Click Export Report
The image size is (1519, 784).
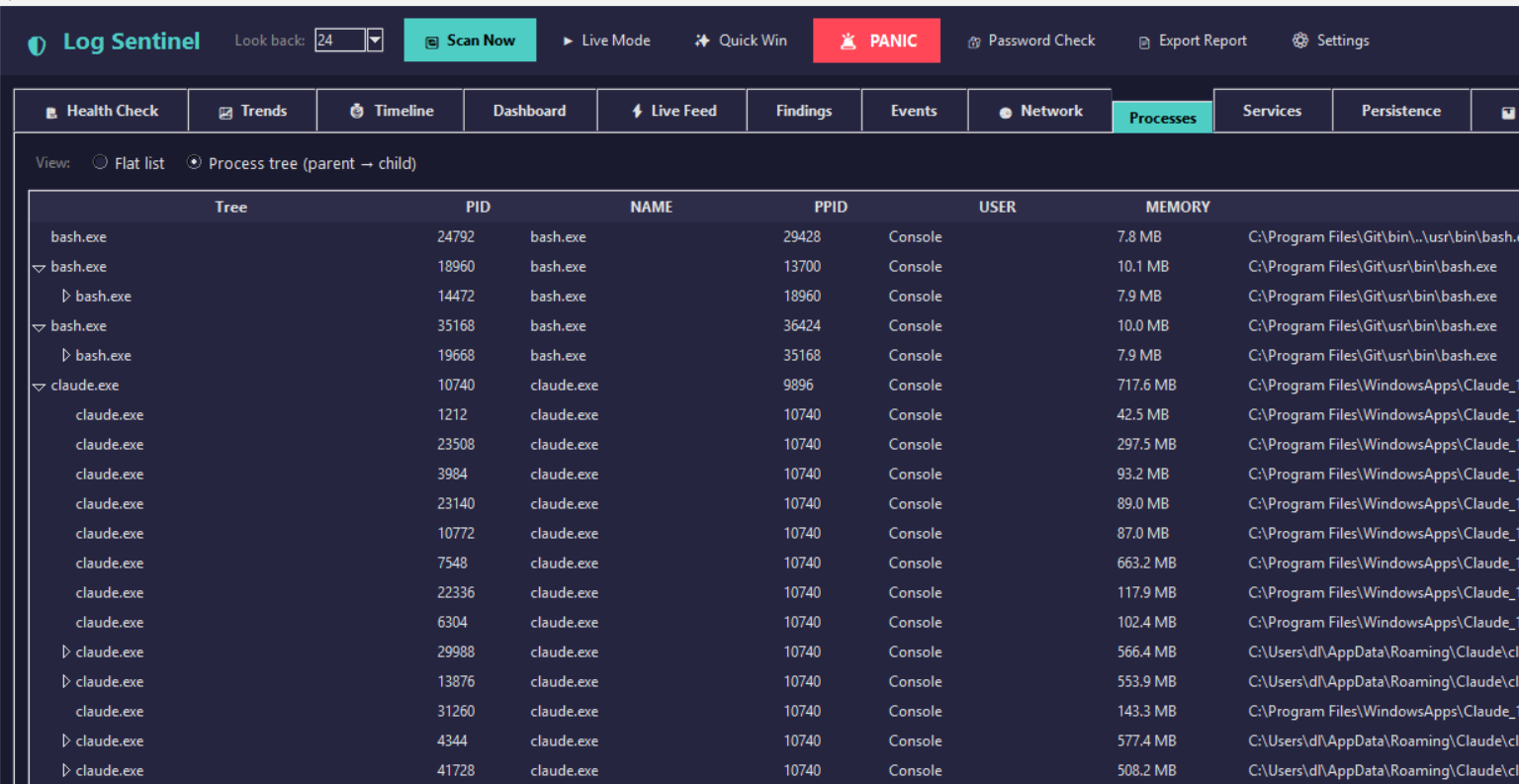(1193, 41)
